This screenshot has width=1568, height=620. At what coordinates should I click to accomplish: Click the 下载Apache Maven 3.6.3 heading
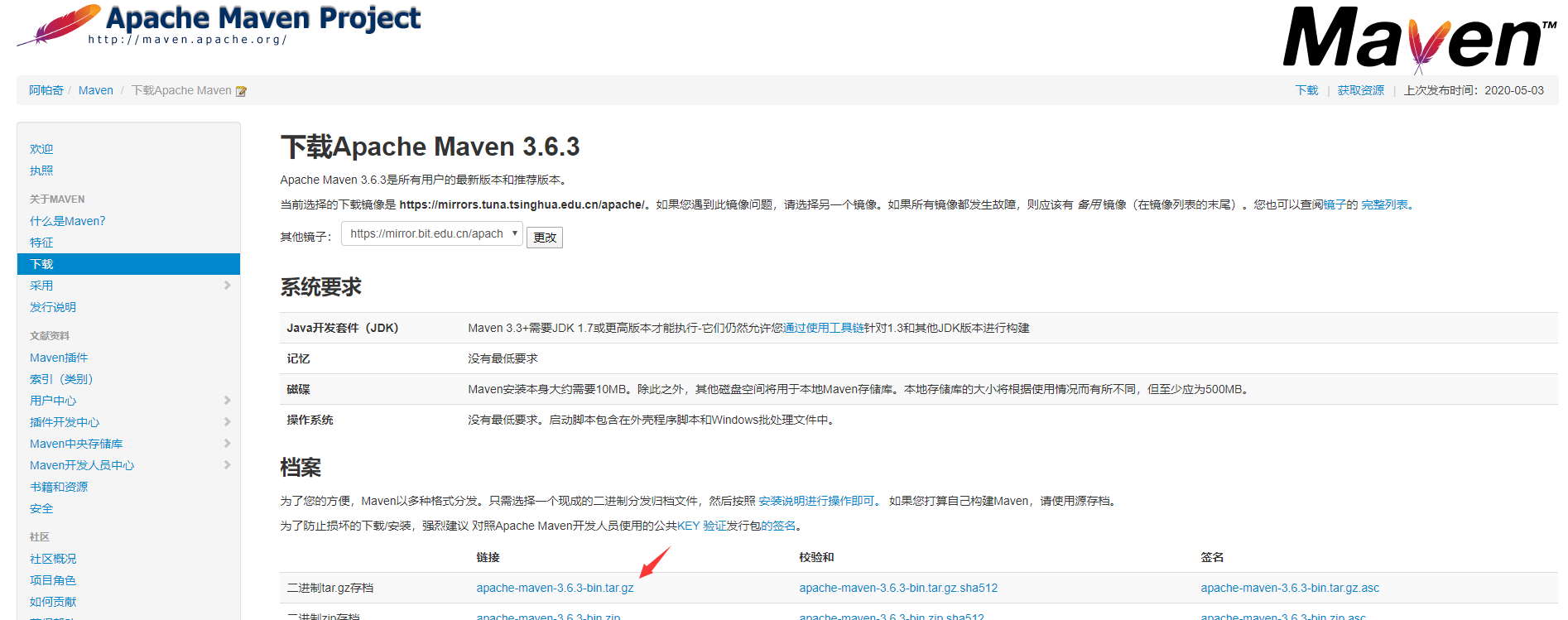tap(430, 147)
